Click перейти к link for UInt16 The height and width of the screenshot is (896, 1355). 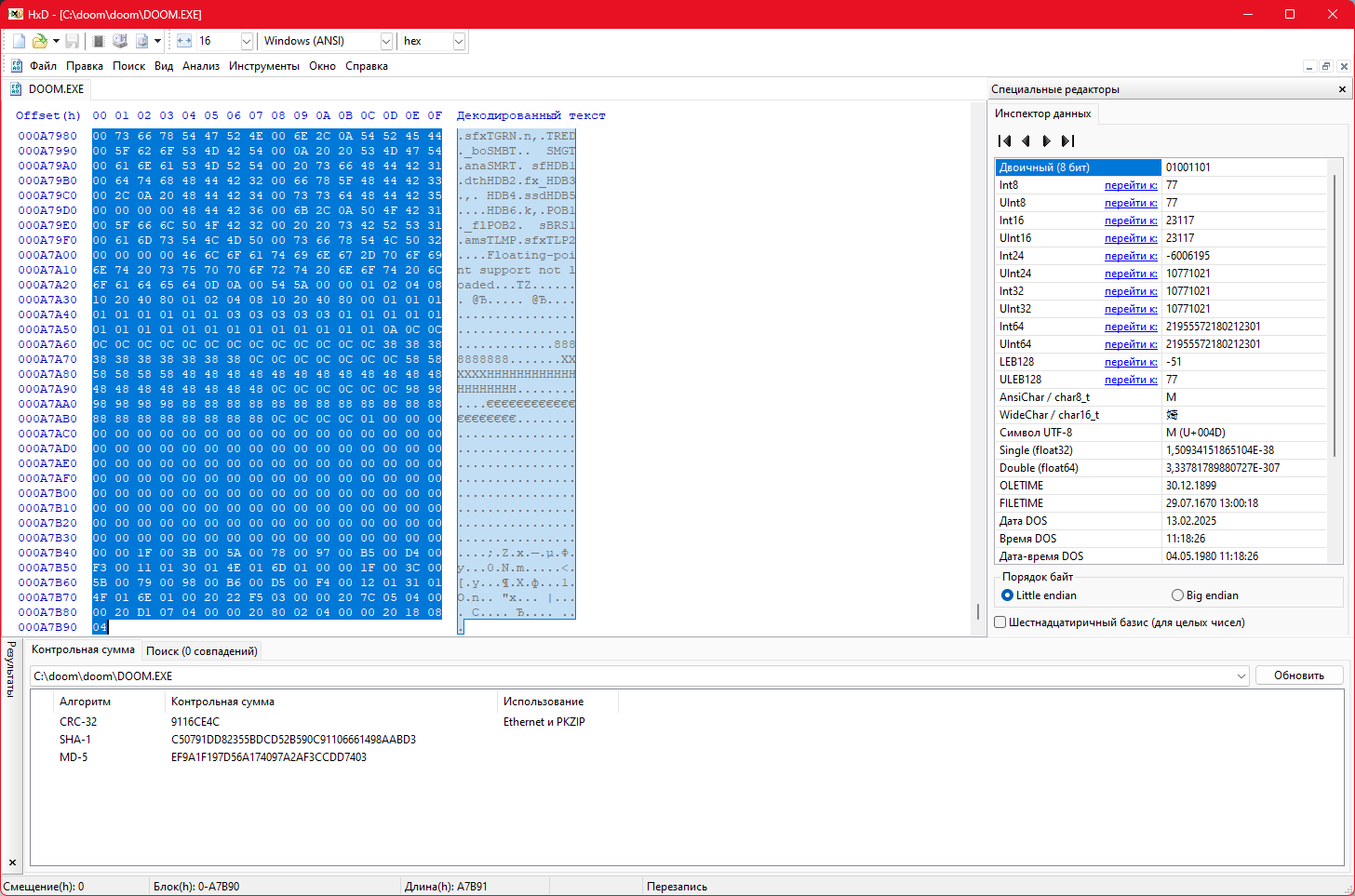pos(1131,238)
